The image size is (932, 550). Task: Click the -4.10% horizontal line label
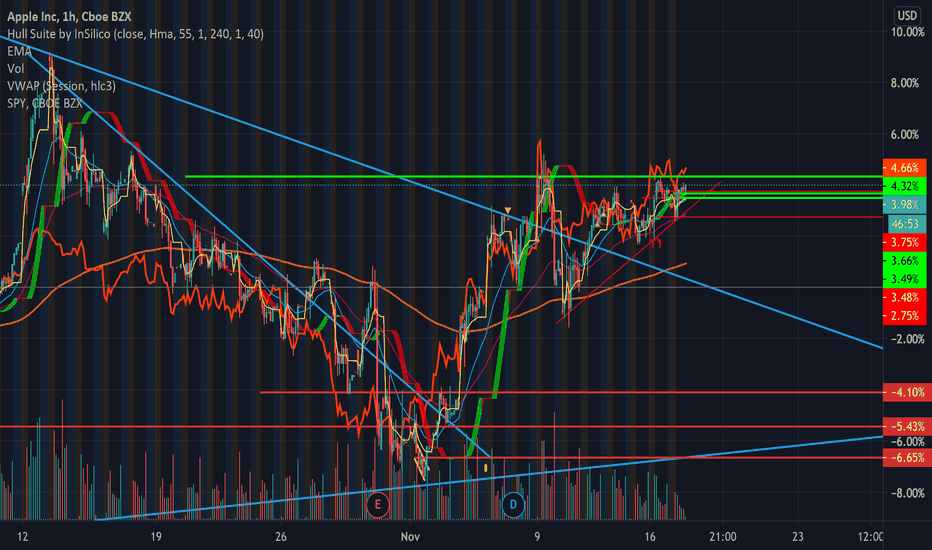coord(907,392)
